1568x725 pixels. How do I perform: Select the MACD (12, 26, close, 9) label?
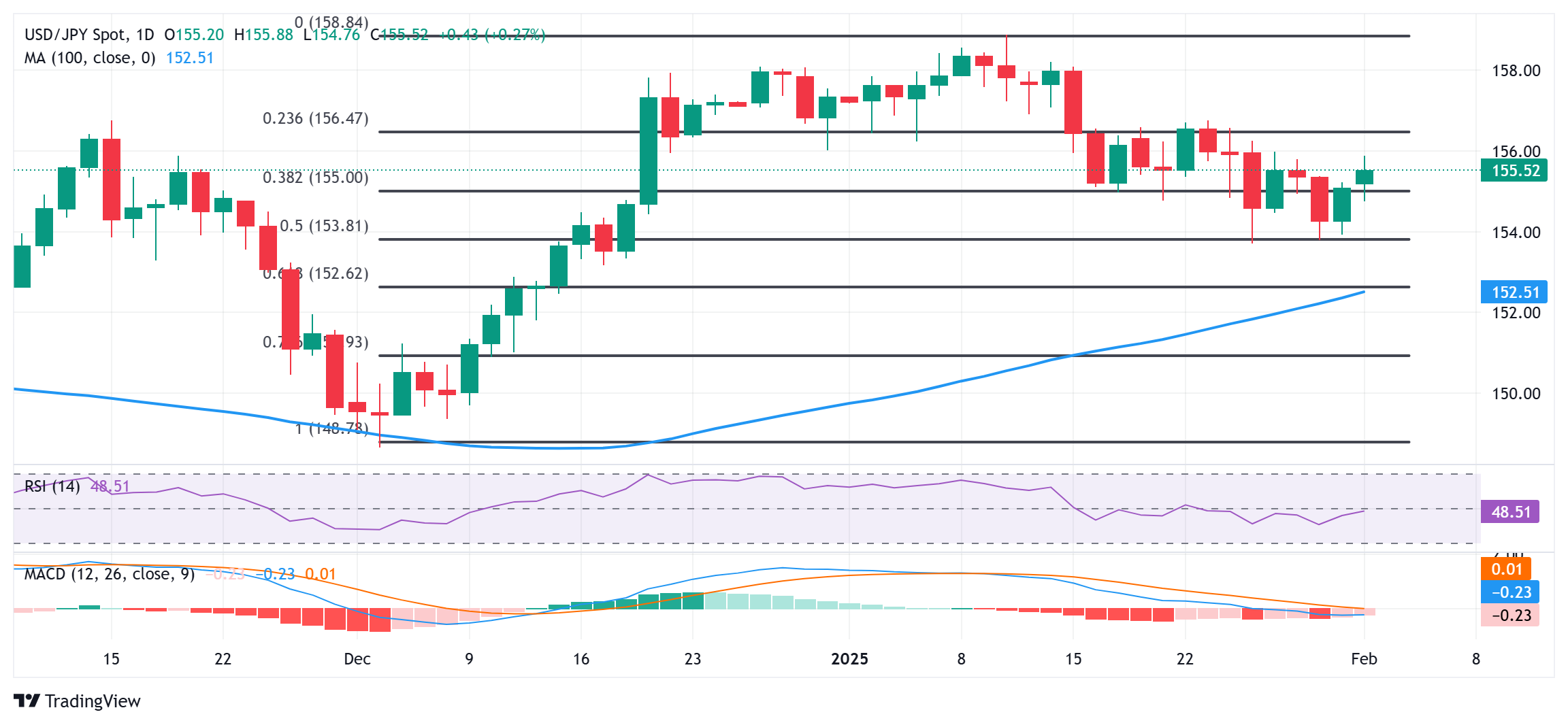coord(110,574)
